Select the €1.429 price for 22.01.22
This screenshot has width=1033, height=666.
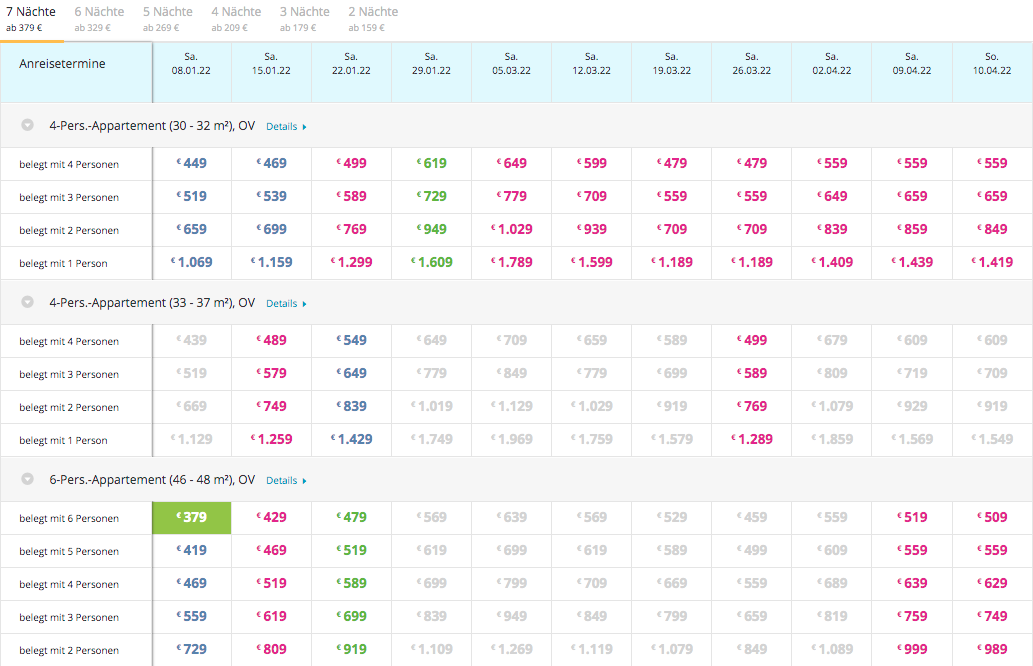352,440
